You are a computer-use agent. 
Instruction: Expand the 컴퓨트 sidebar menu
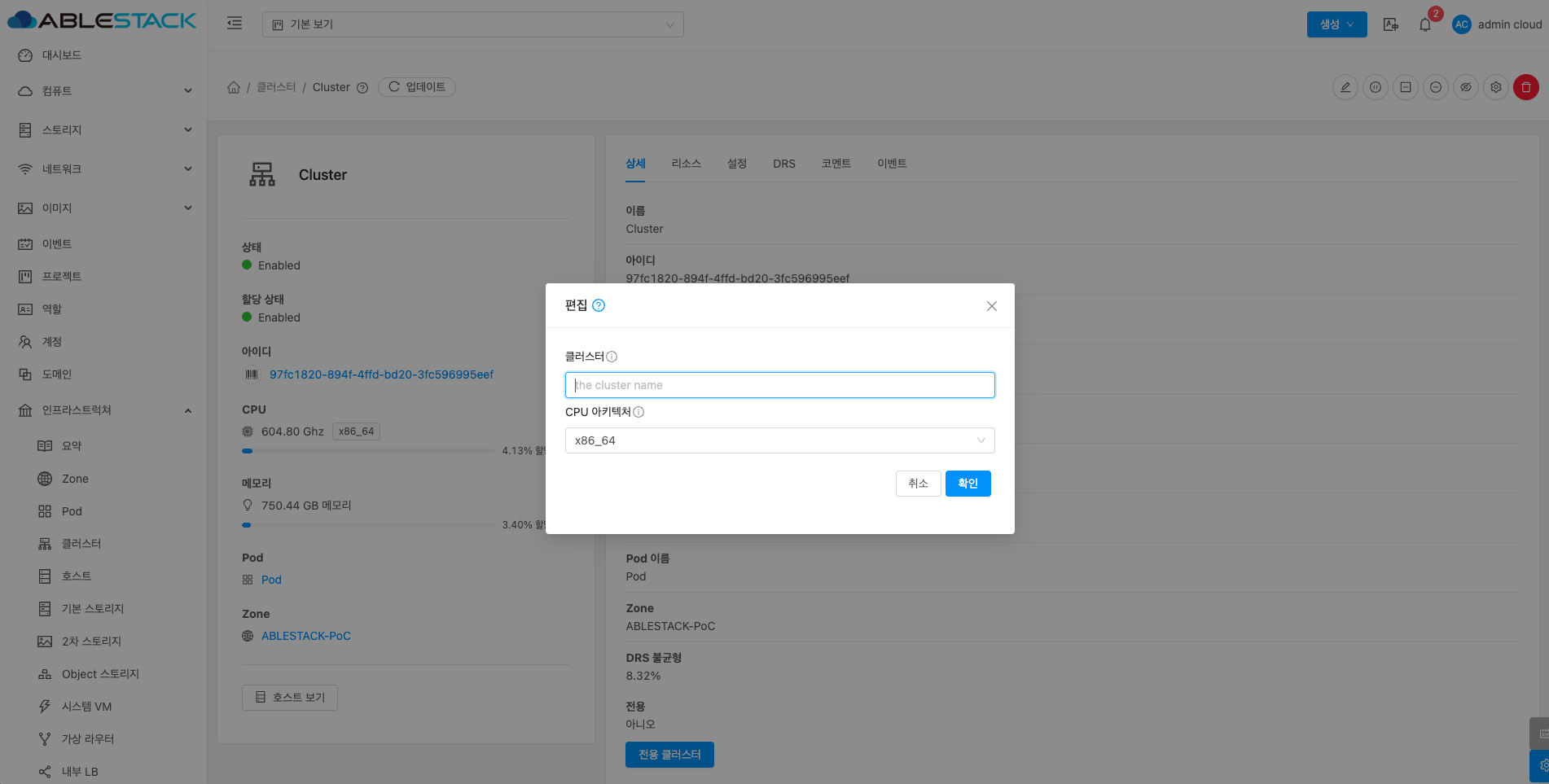pos(104,91)
